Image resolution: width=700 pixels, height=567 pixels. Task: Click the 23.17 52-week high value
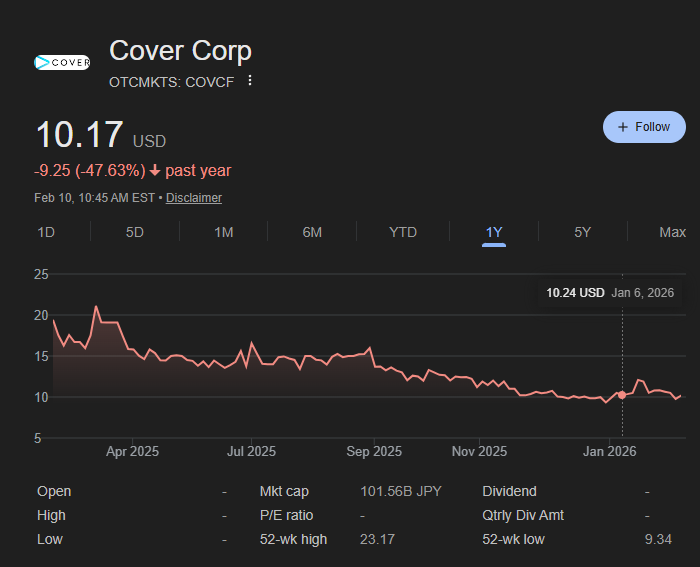pos(377,539)
